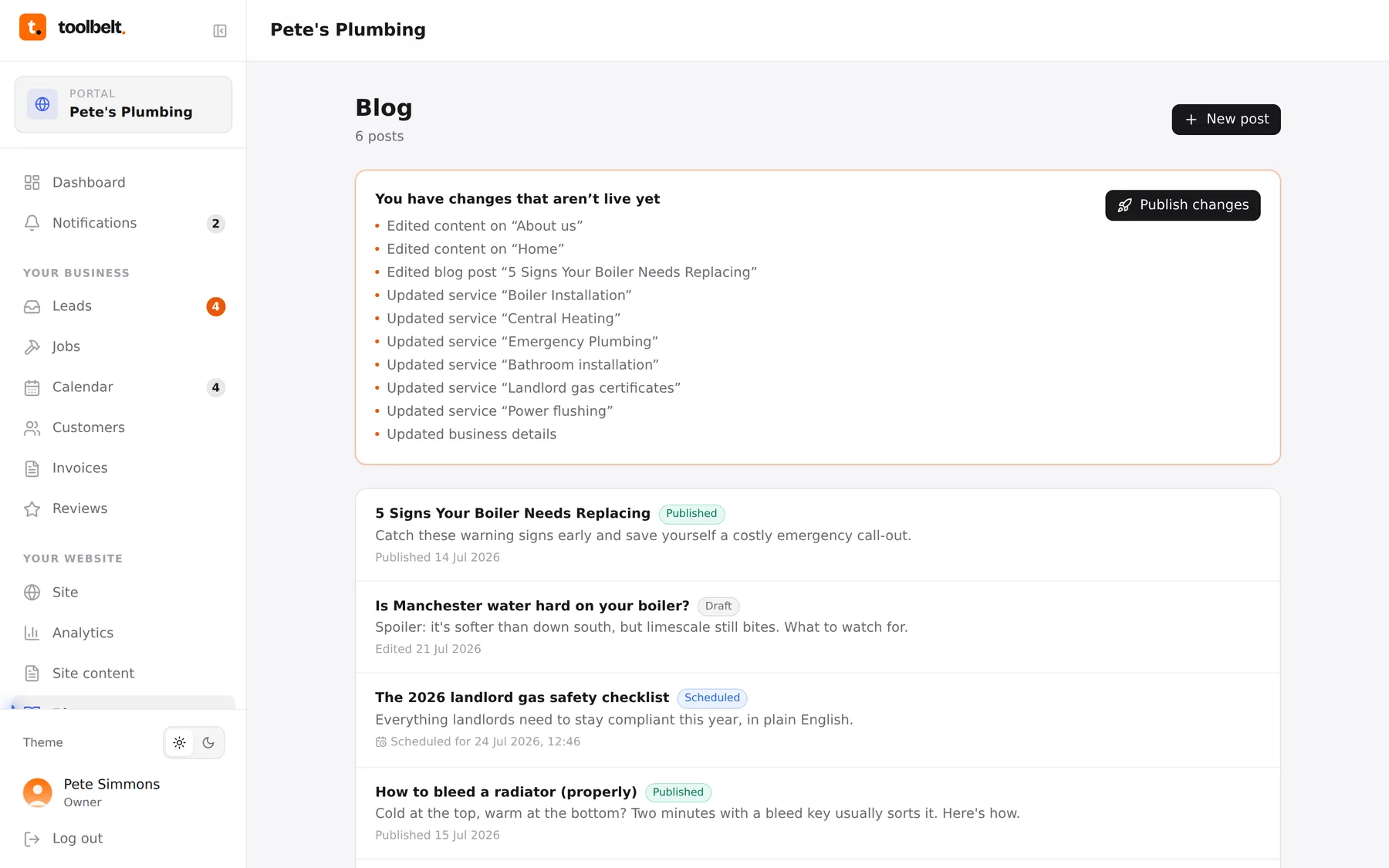This screenshot has height=868, width=1389.
Task: Open Dashboard in the sidebar
Action: pos(123,183)
